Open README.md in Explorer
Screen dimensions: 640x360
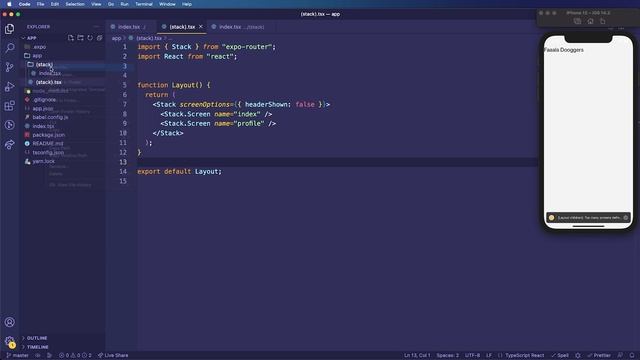coord(48,144)
